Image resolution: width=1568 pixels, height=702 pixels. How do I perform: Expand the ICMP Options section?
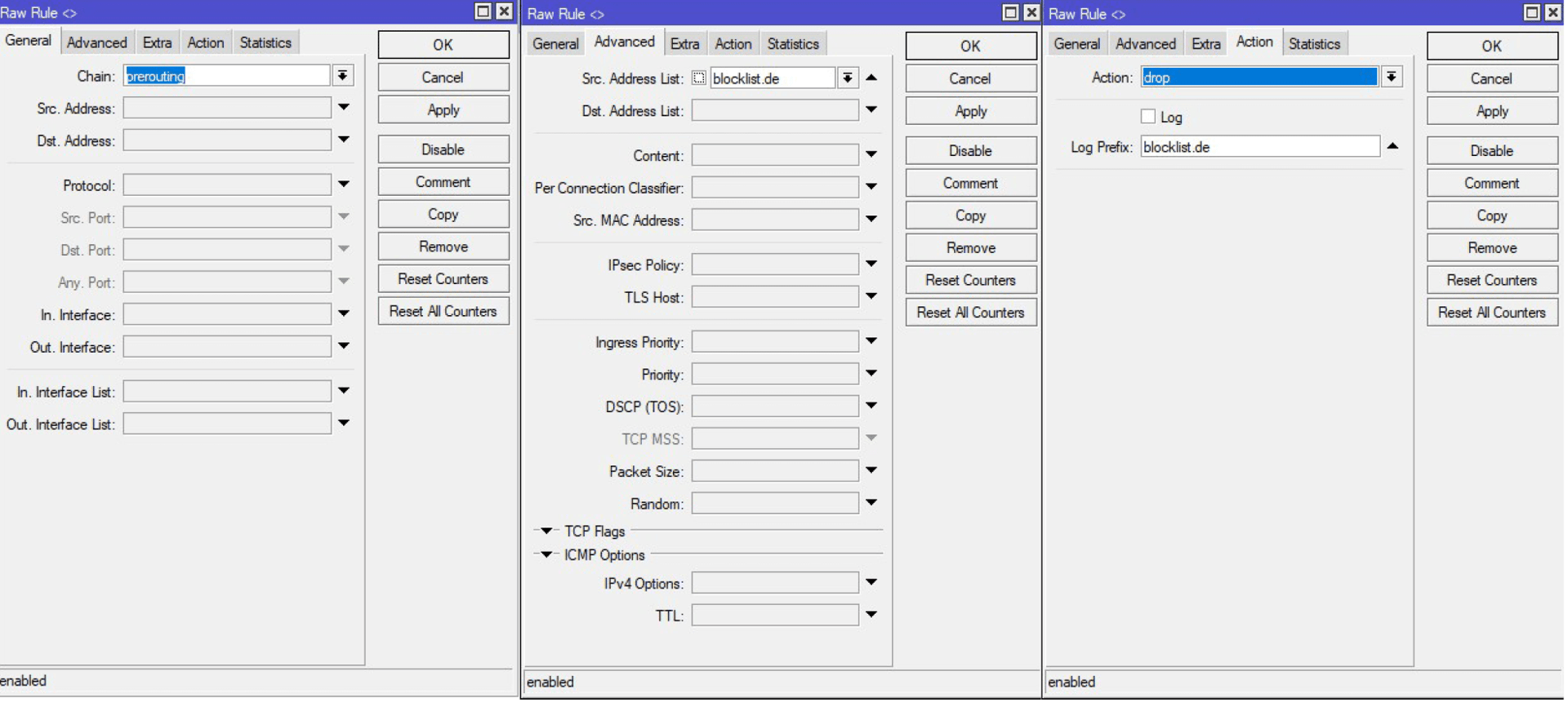[x=547, y=555]
